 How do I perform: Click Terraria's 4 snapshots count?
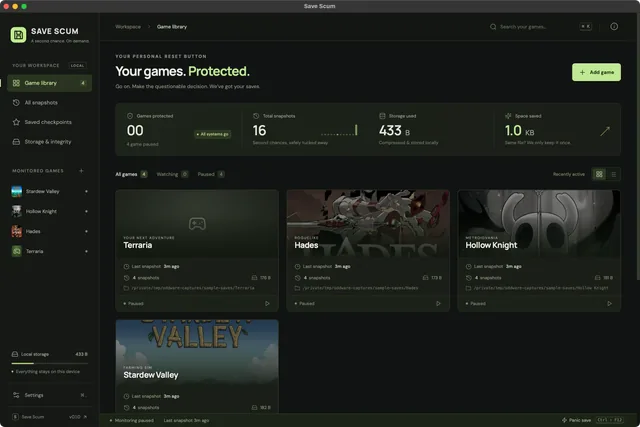[146, 278]
